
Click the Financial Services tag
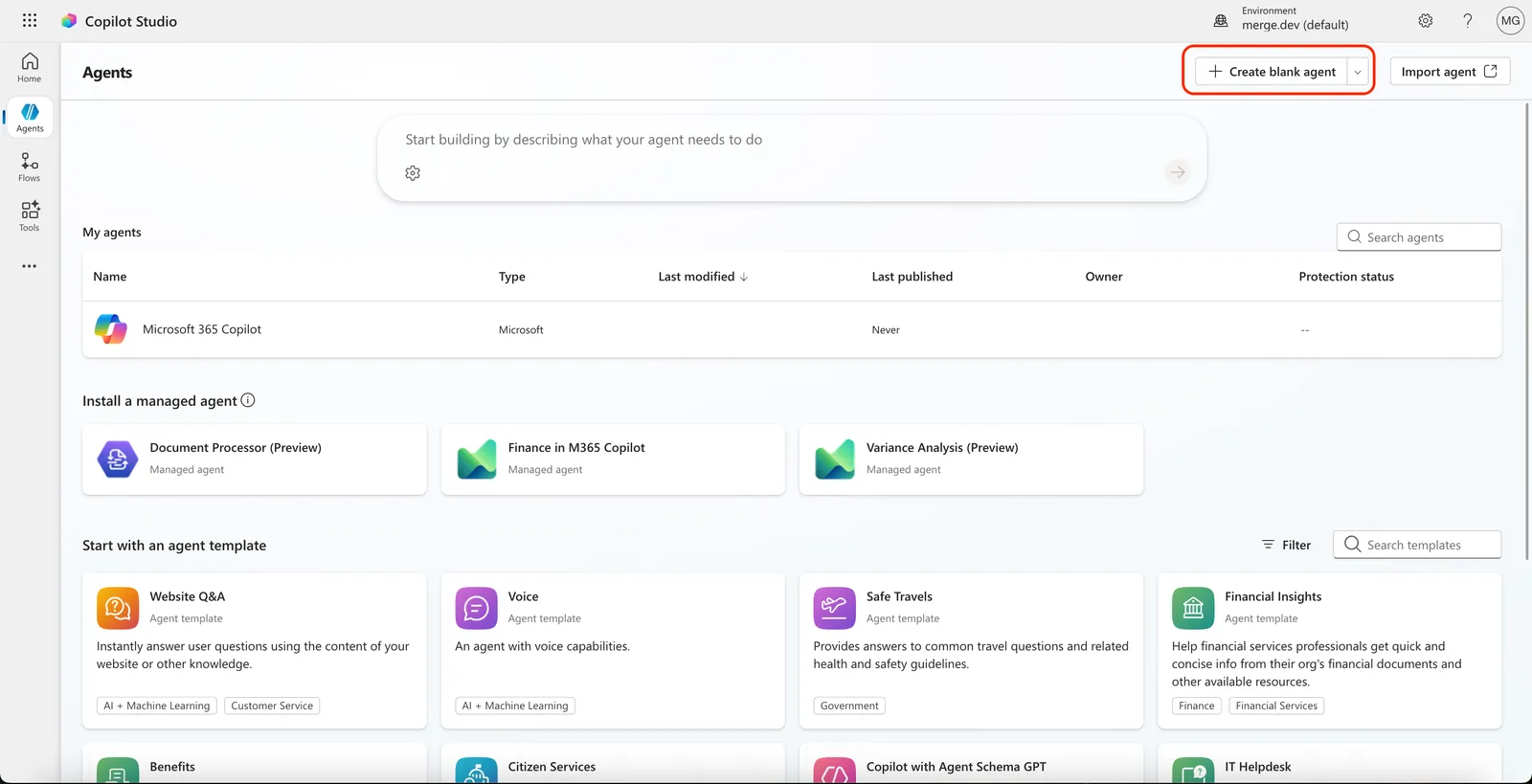tap(1276, 706)
